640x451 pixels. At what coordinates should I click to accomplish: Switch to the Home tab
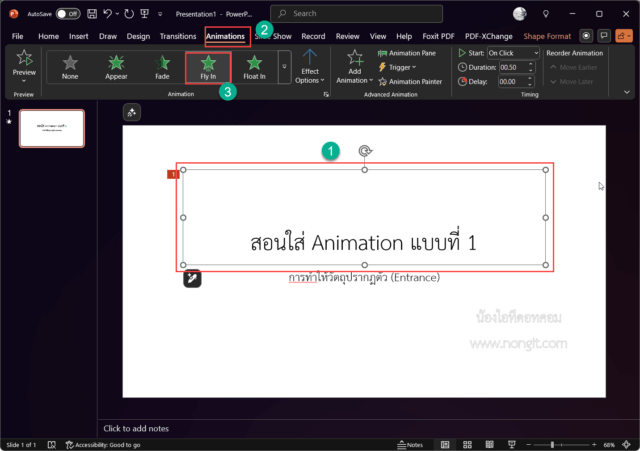49,36
